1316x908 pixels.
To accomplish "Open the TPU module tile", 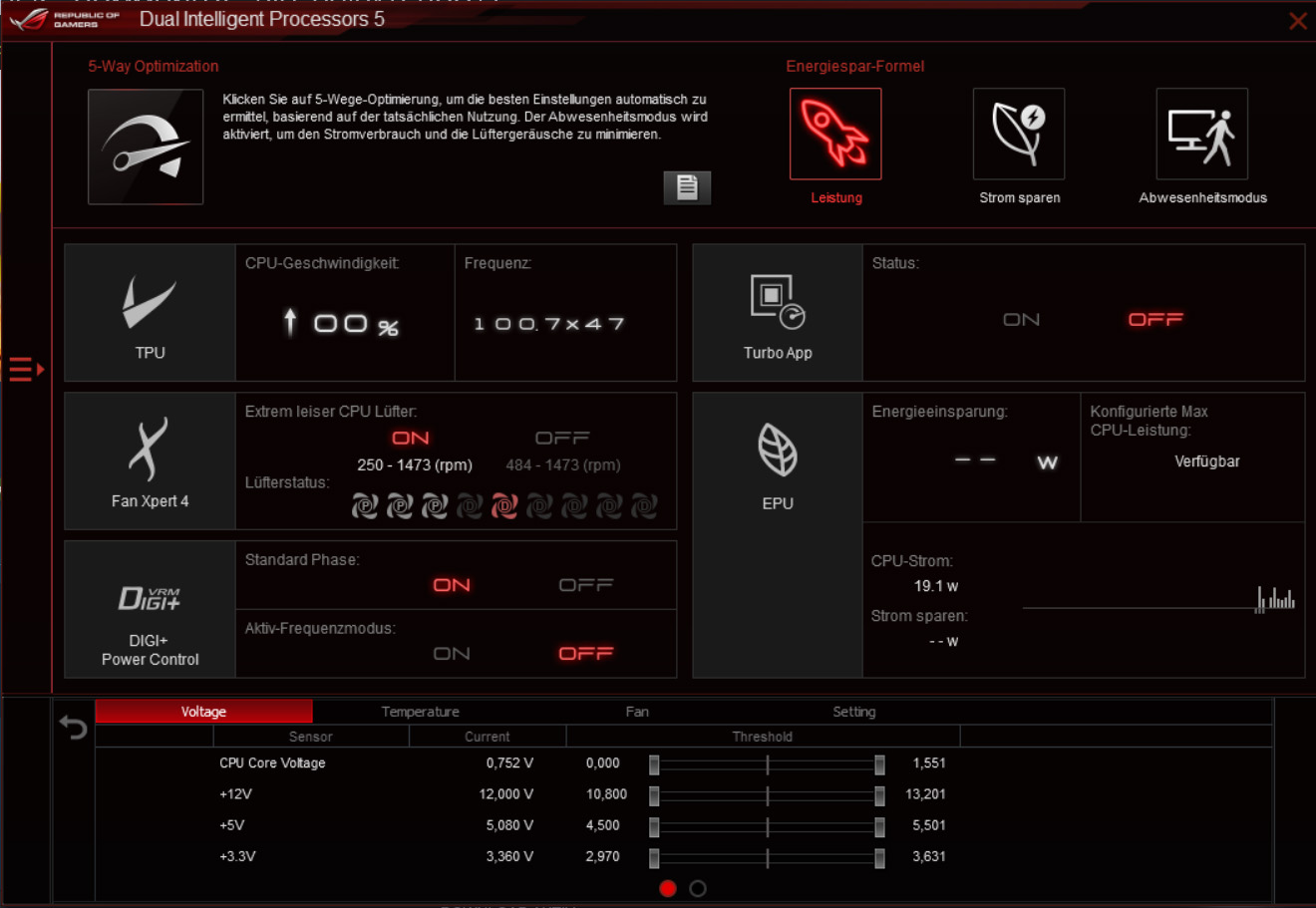I will (150, 313).
